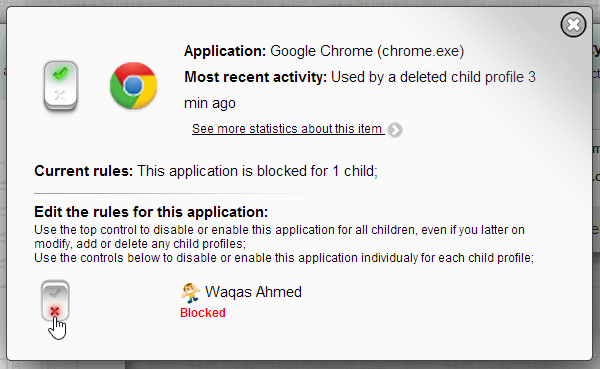This screenshot has width=600, height=369.
Task: Click the gray X on the all-children toggle
Action: 60,95
